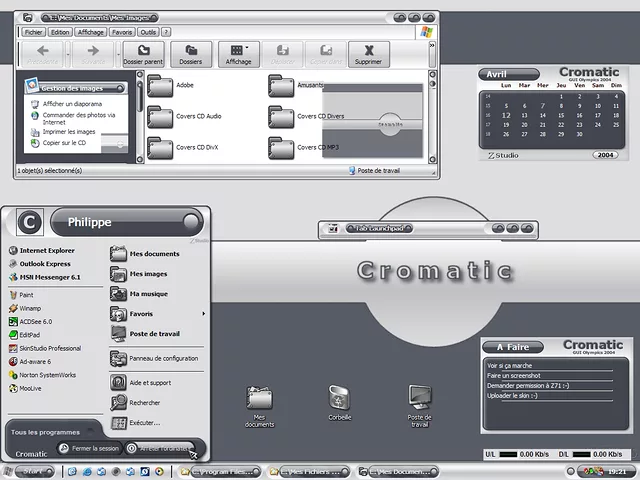Expand Tous les programmes list
This screenshot has height=480, width=640.
(46, 431)
